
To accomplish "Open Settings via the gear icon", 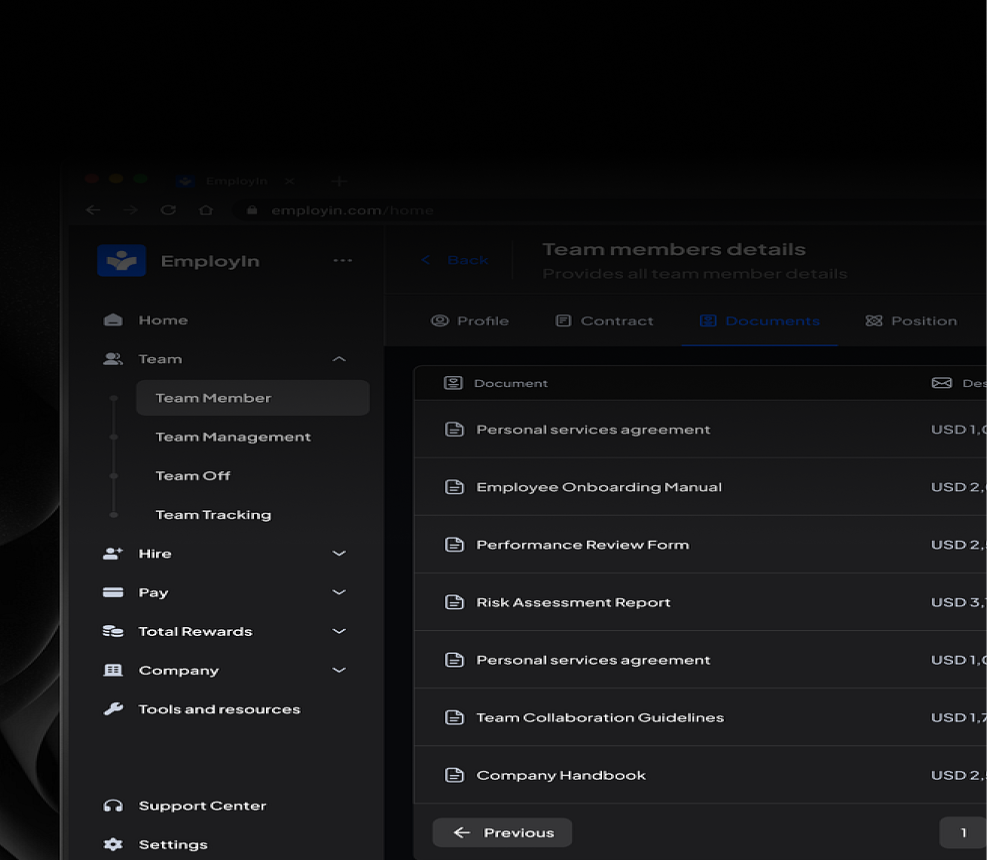I will pos(113,845).
